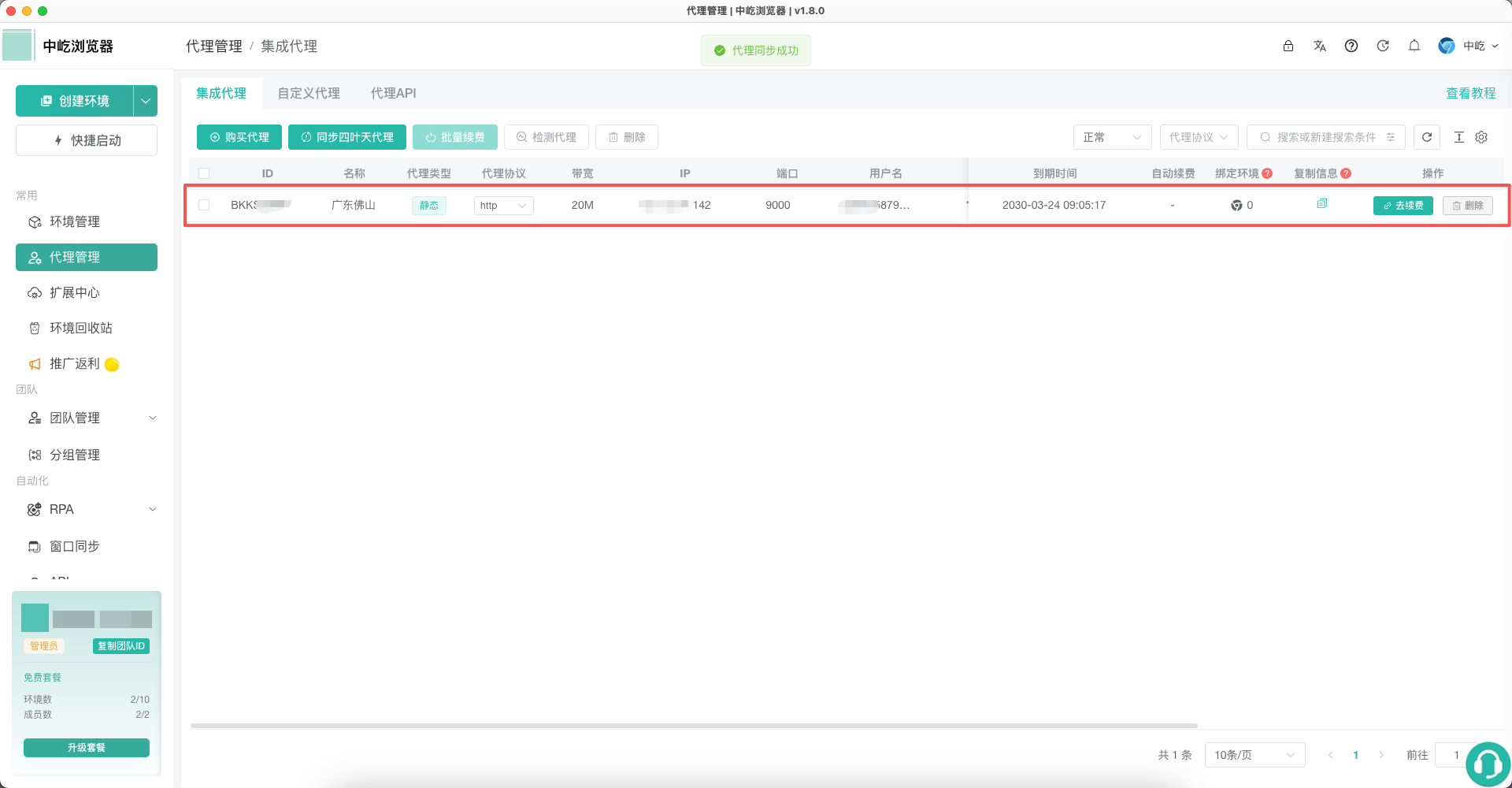Check the BKK proxy row checkbox
Screen dimensions: 1512x788
(x=204, y=205)
